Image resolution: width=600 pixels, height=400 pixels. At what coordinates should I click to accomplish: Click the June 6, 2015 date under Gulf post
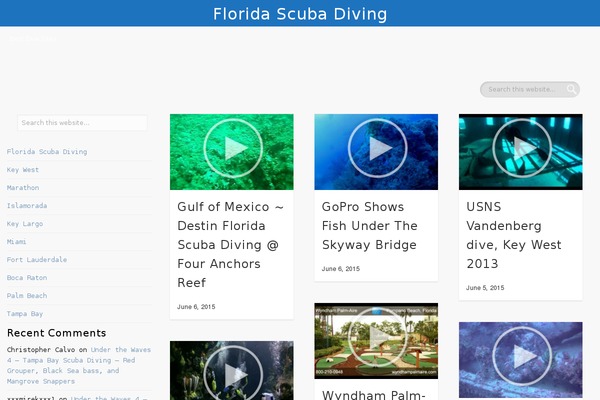pos(196,307)
